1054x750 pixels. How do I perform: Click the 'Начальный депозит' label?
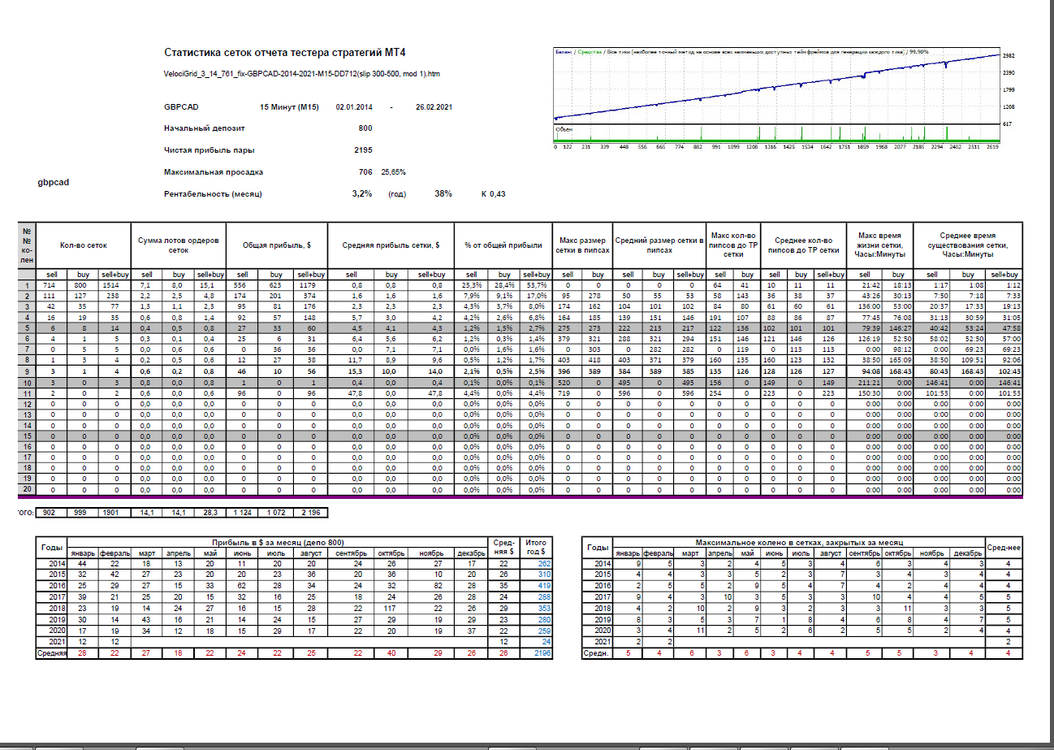tap(204, 128)
